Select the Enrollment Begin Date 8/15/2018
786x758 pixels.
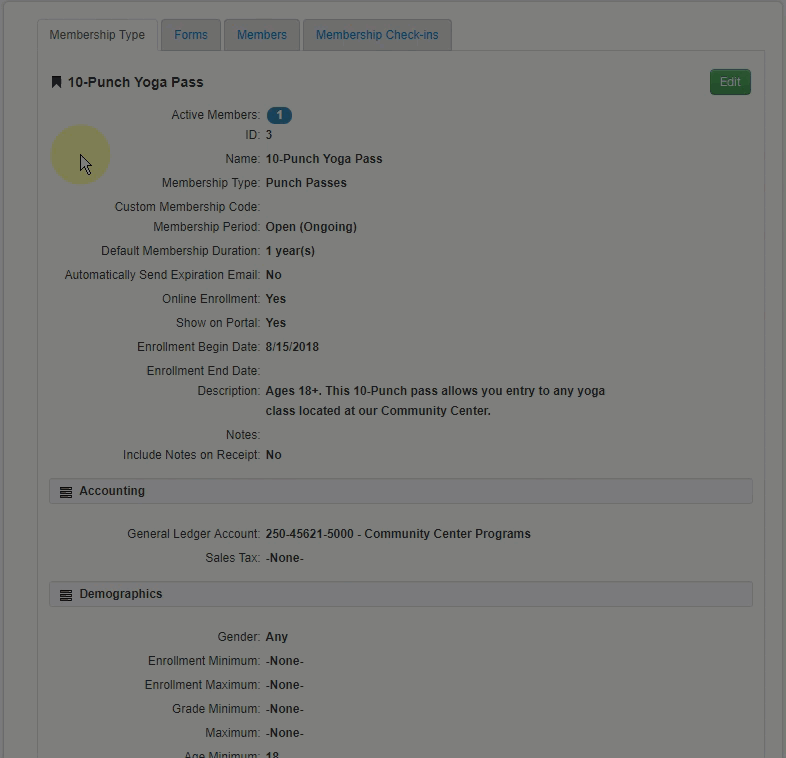pos(292,347)
